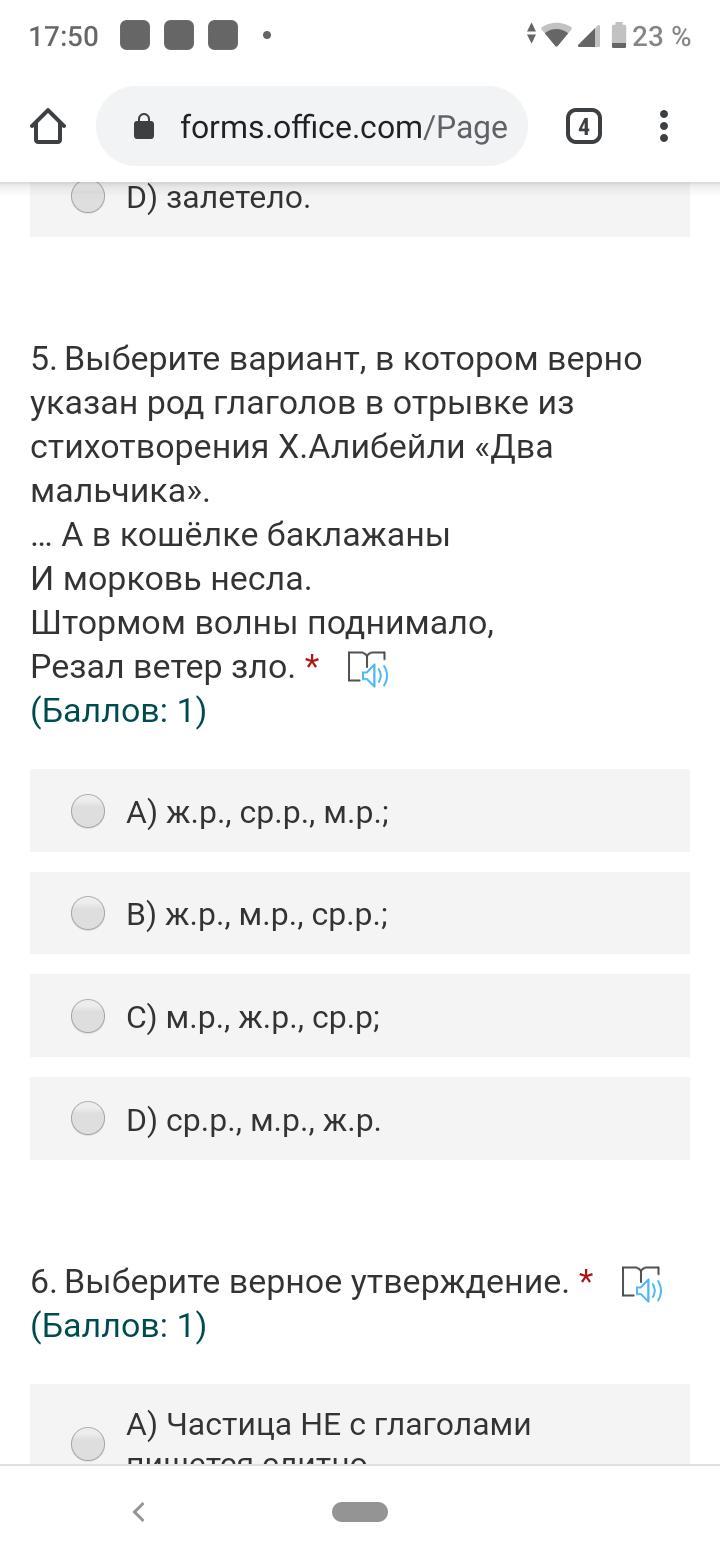Mark answer D) ср.р., м.р., ж.р.
720x1560 pixels.
[88, 1118]
